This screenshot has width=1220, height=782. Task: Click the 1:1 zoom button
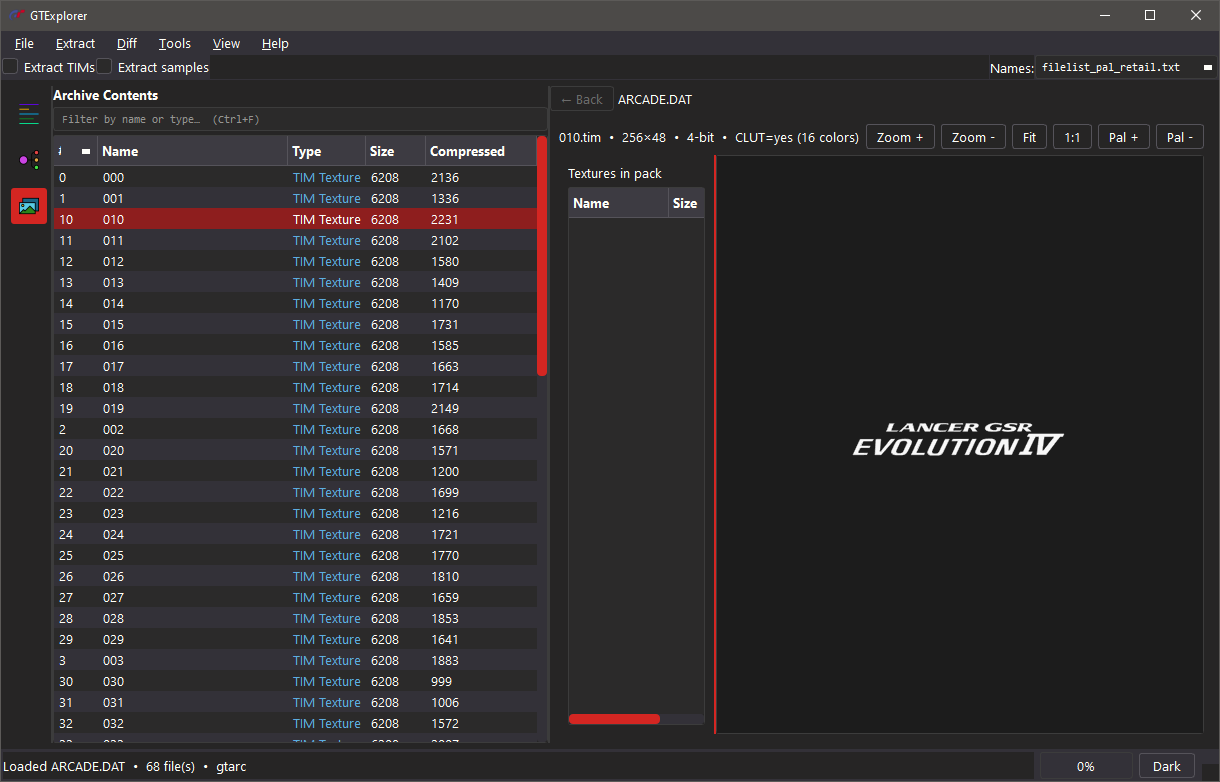pos(1072,137)
